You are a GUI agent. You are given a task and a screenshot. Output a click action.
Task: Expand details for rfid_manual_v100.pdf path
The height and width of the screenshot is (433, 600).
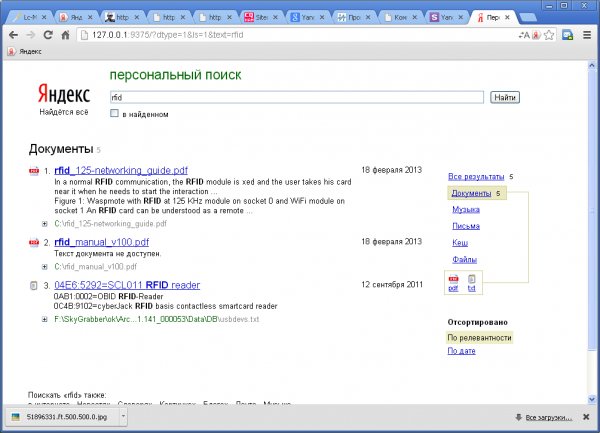45,267
